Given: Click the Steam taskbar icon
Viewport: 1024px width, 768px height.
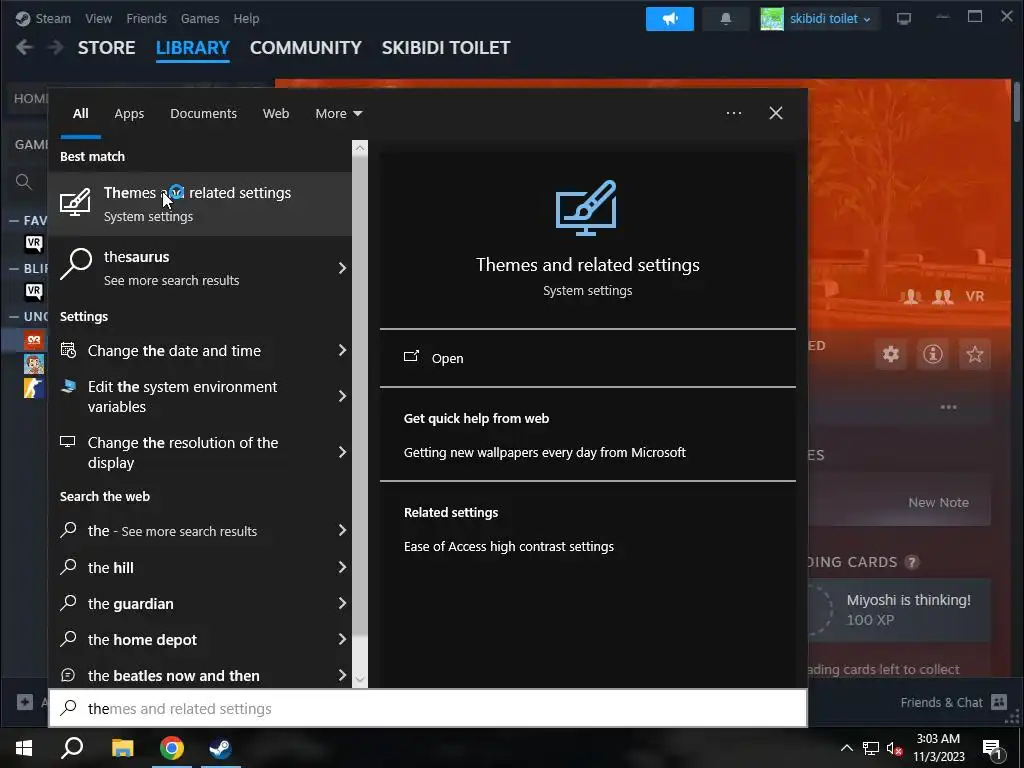Looking at the screenshot, I should 221,748.
